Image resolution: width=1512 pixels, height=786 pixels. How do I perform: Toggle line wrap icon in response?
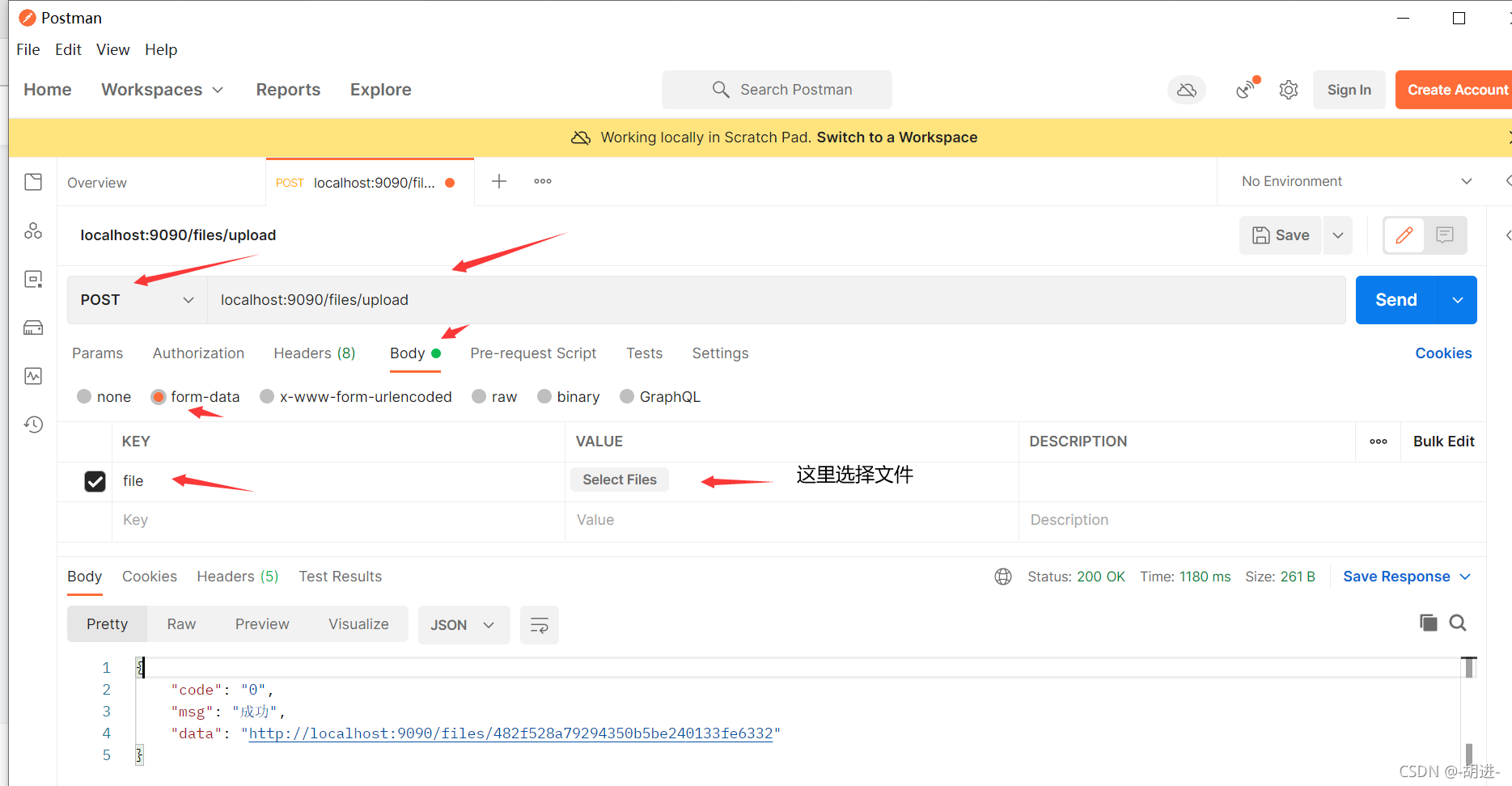(540, 625)
